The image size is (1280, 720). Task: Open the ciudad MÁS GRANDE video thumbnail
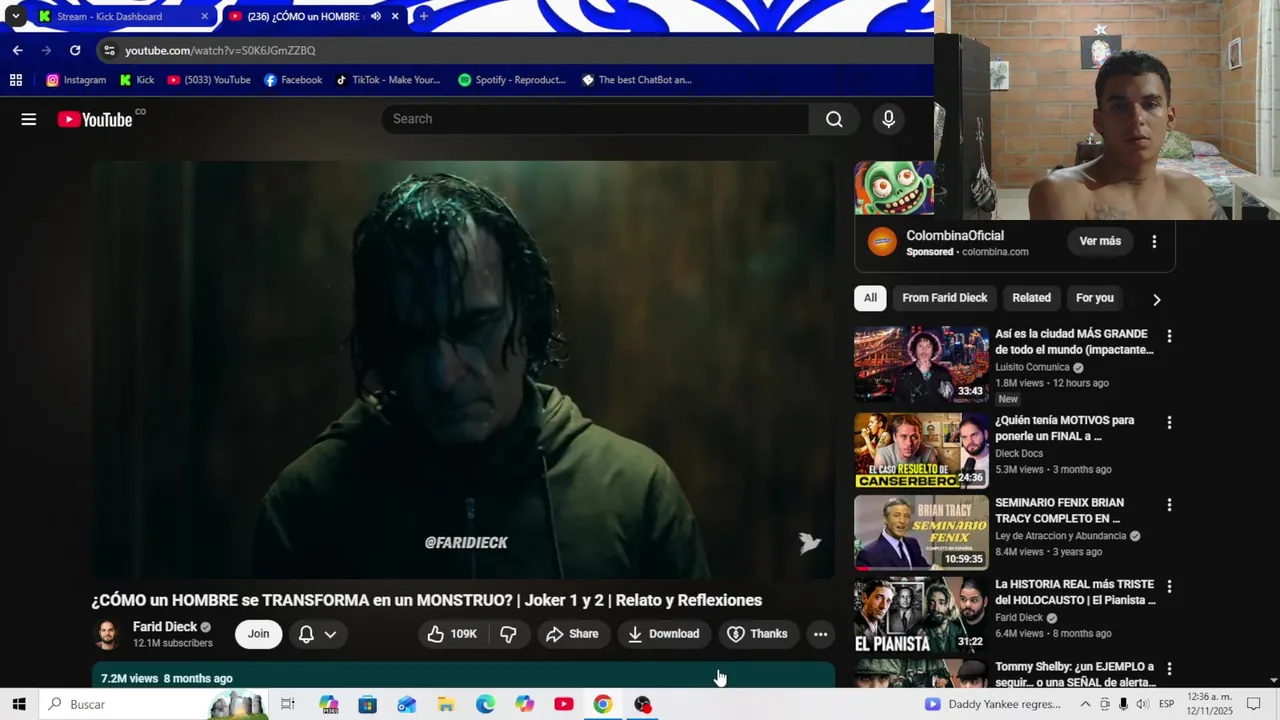pos(921,364)
